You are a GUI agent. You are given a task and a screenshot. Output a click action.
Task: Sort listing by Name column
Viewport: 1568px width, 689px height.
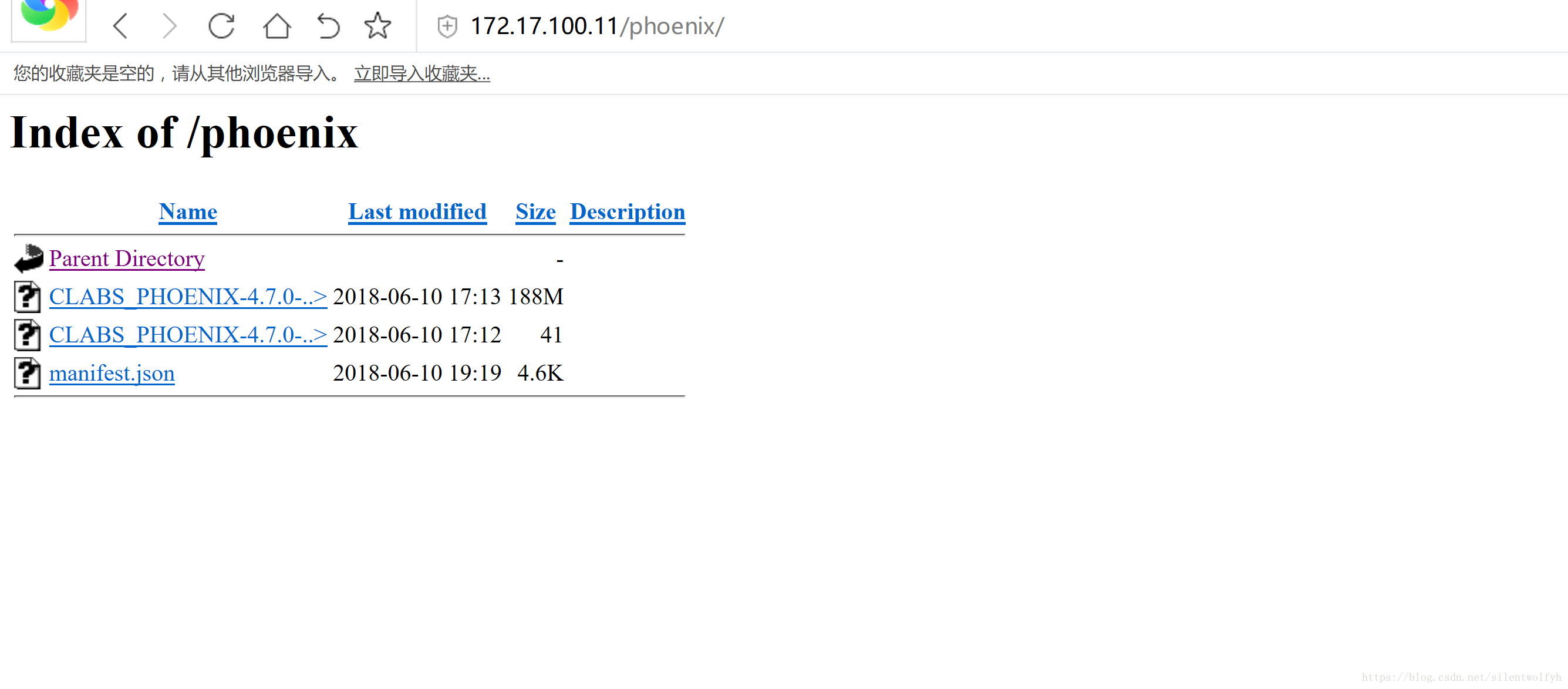pos(188,211)
